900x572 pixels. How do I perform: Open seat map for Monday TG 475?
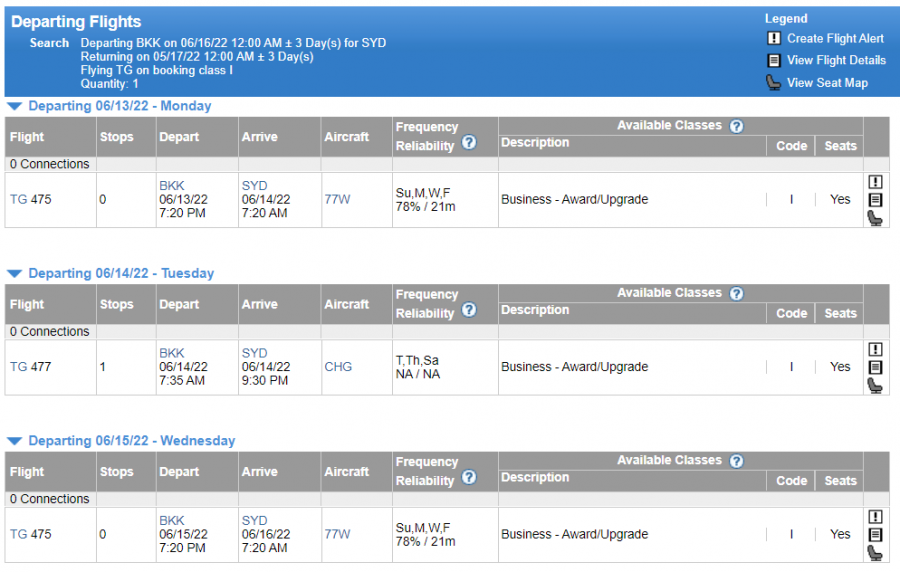coord(875,218)
